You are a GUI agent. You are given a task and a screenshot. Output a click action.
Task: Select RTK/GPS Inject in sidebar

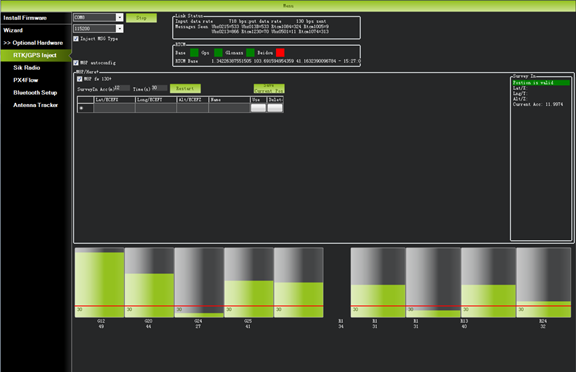(35, 55)
